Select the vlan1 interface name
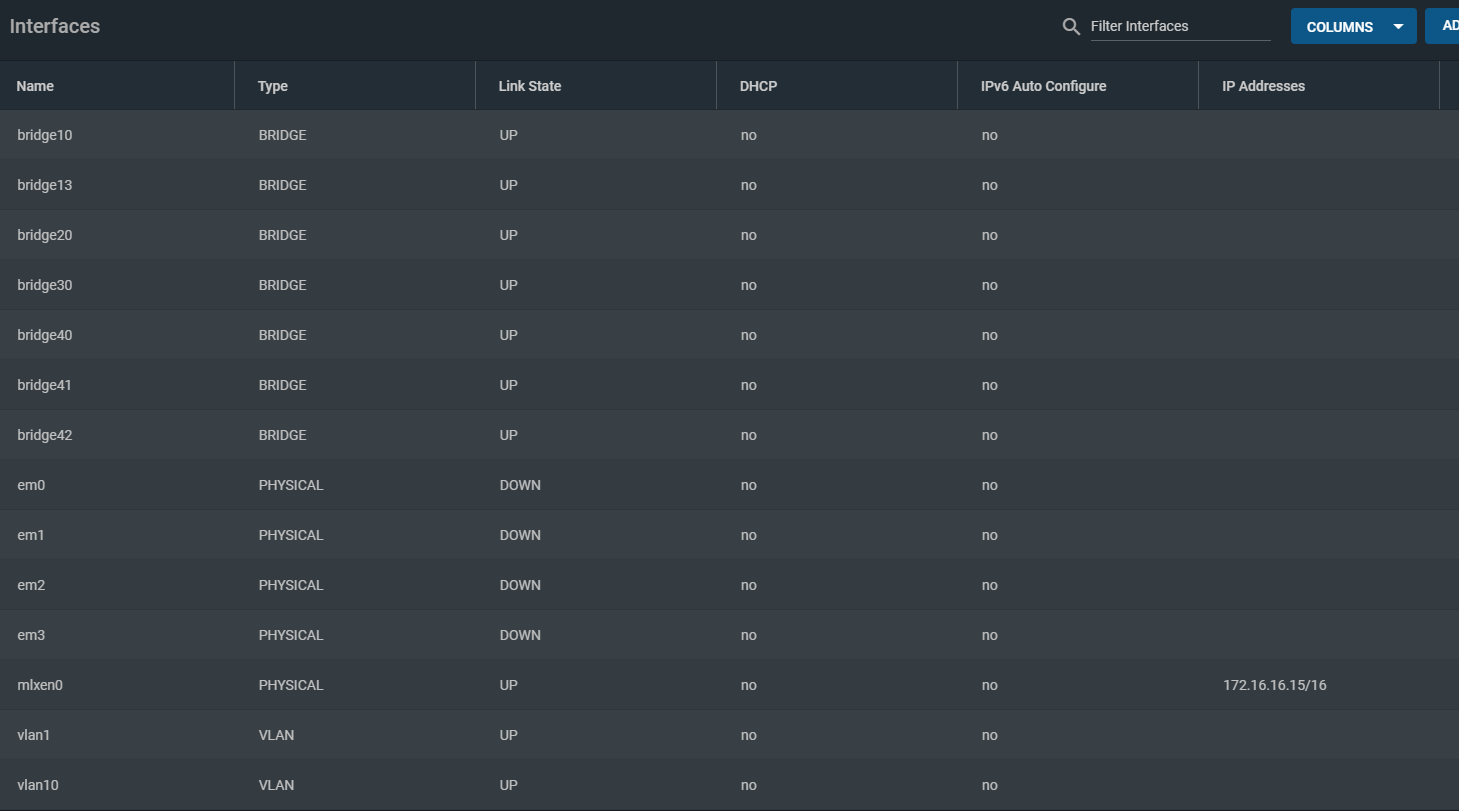Image resolution: width=1459 pixels, height=811 pixels. click(x=34, y=735)
